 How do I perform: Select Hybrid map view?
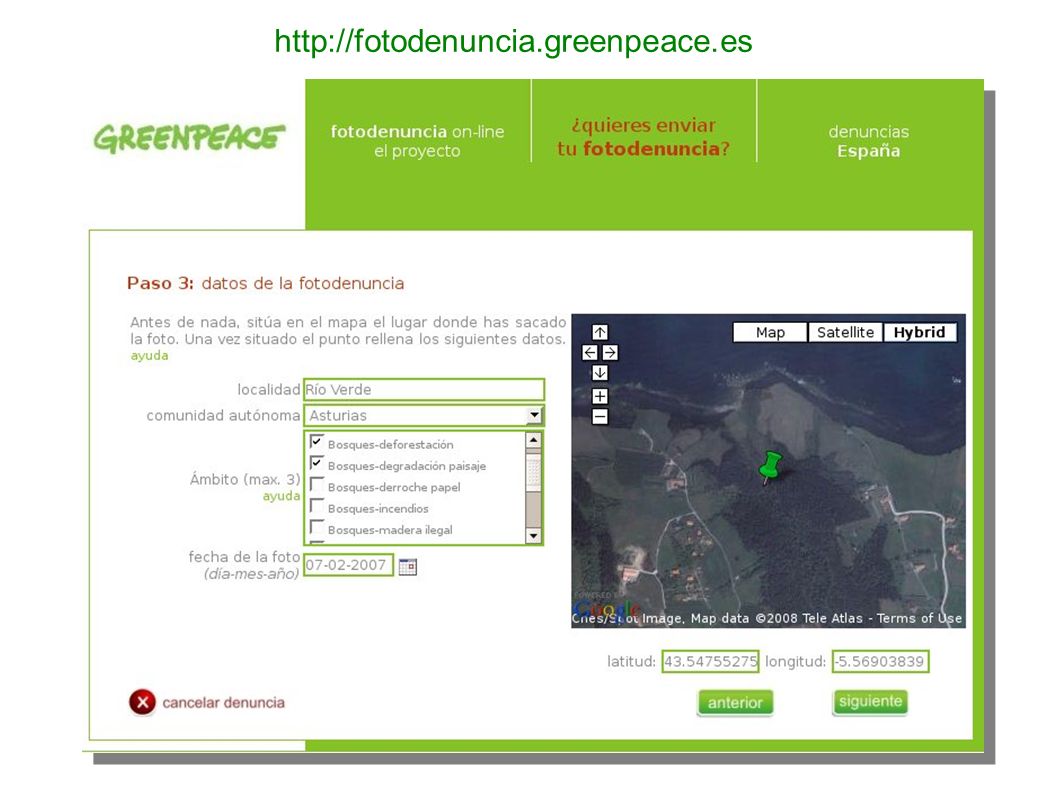920,332
